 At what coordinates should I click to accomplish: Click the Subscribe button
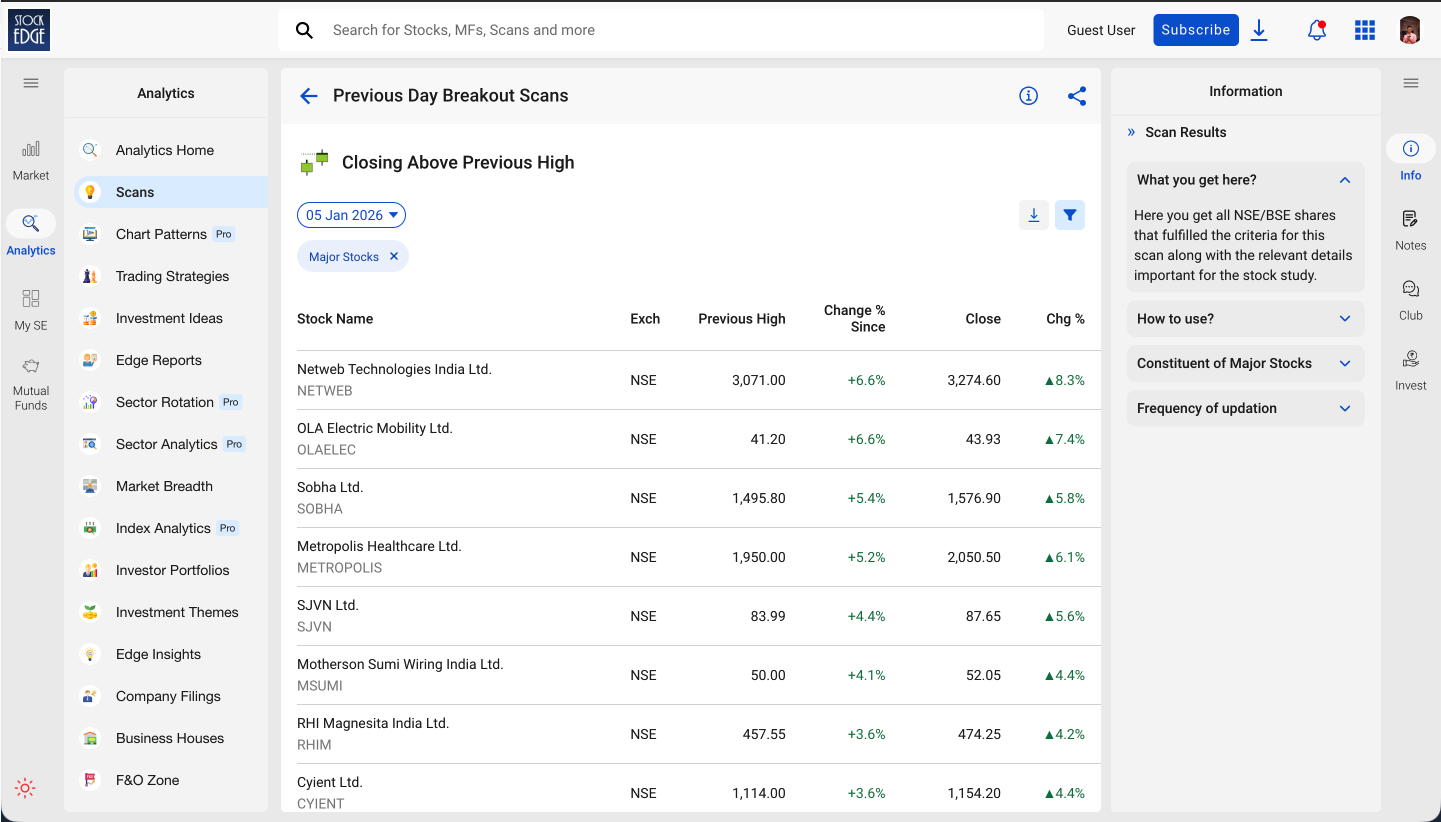[x=1195, y=30]
